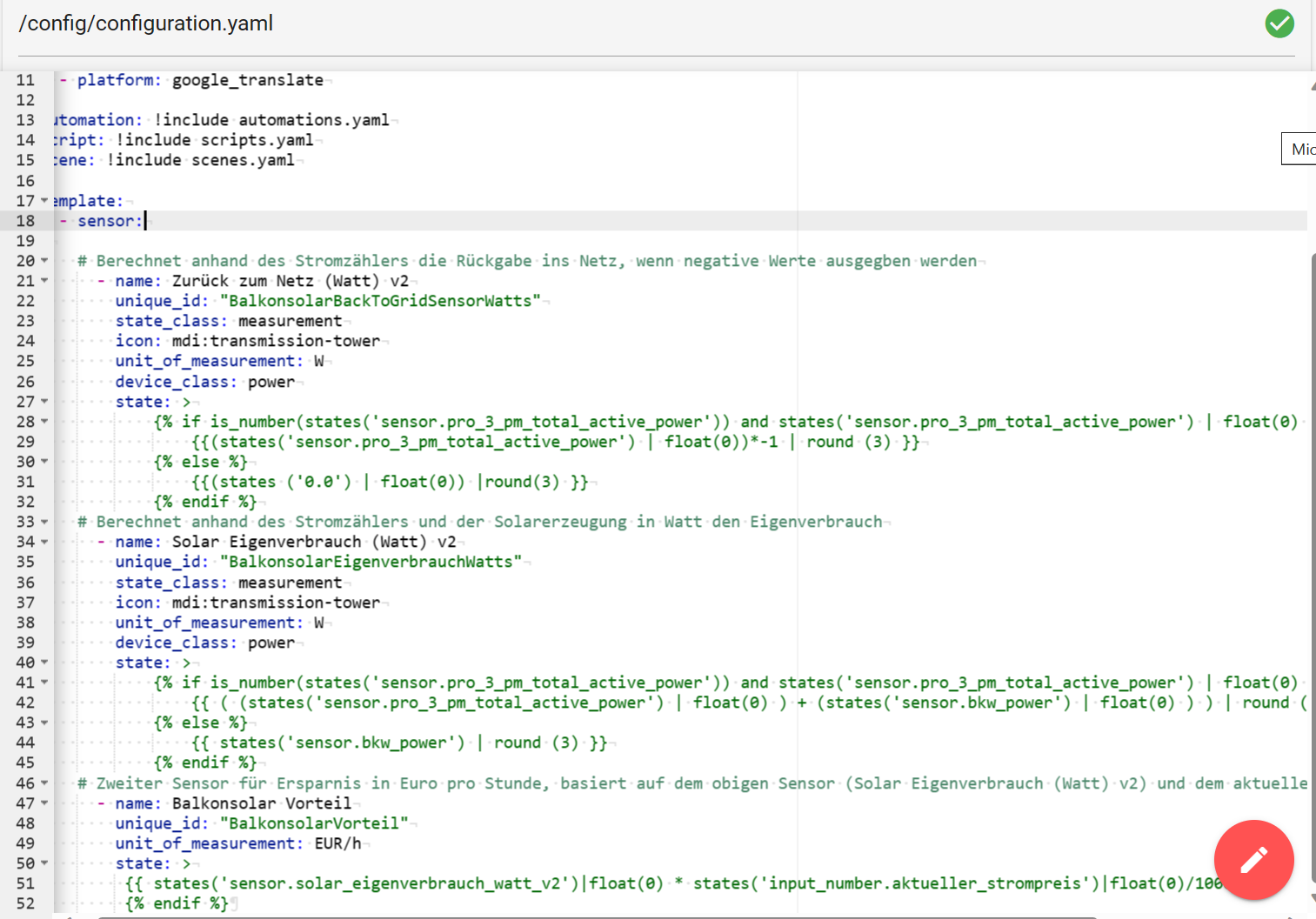The image size is (1316, 919).
Task: Collapse the fold arrow on line 41
Action: 44,683
